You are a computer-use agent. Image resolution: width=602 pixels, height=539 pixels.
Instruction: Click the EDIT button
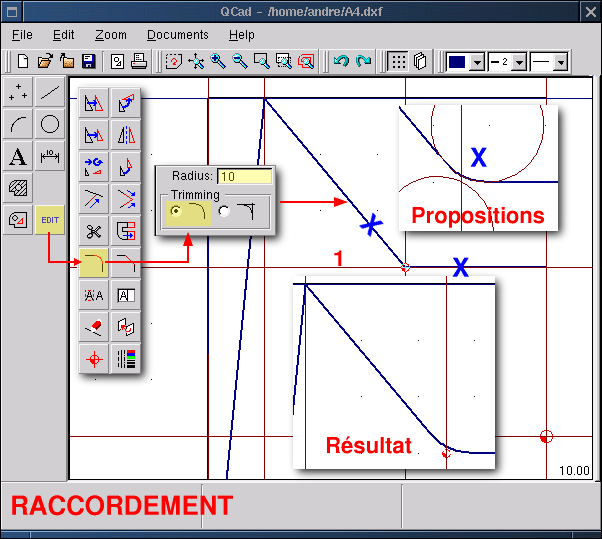pyautogui.click(x=50, y=219)
